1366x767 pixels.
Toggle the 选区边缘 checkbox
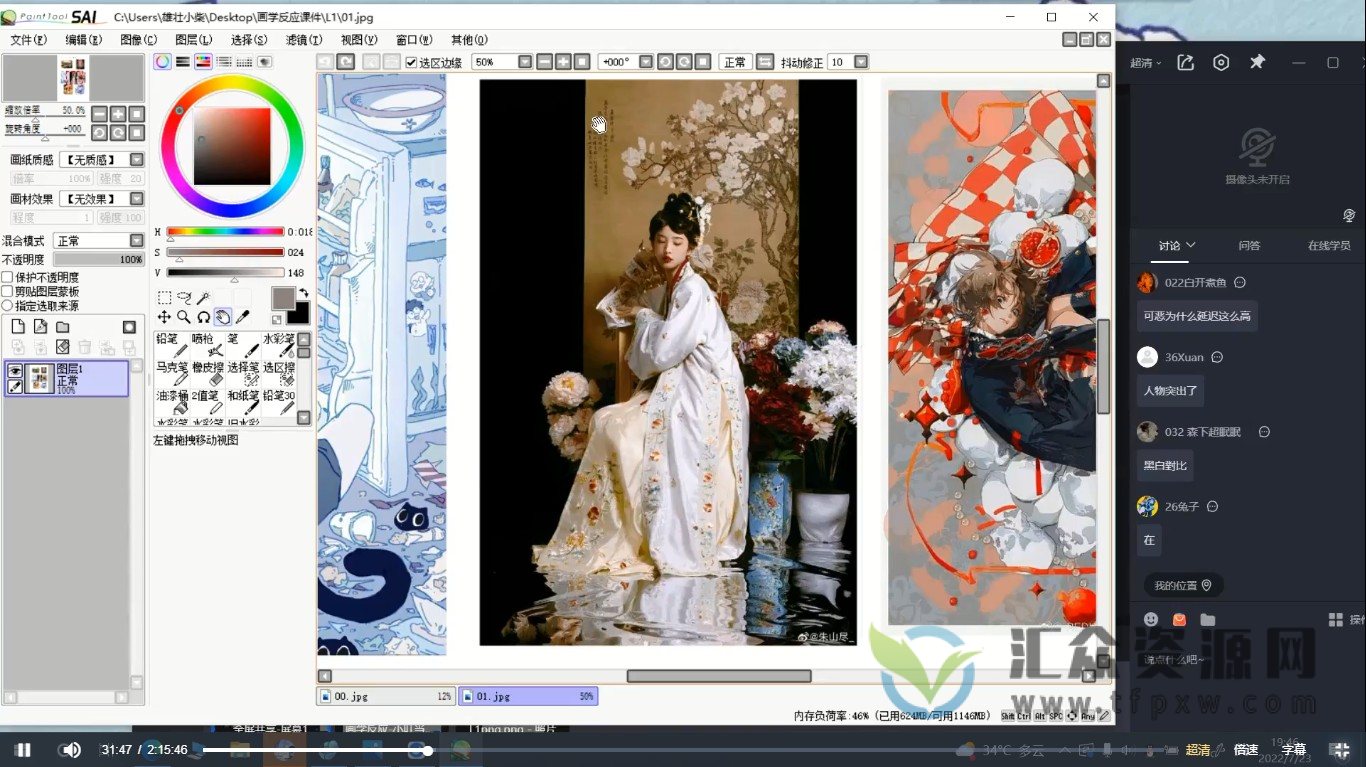tap(411, 62)
